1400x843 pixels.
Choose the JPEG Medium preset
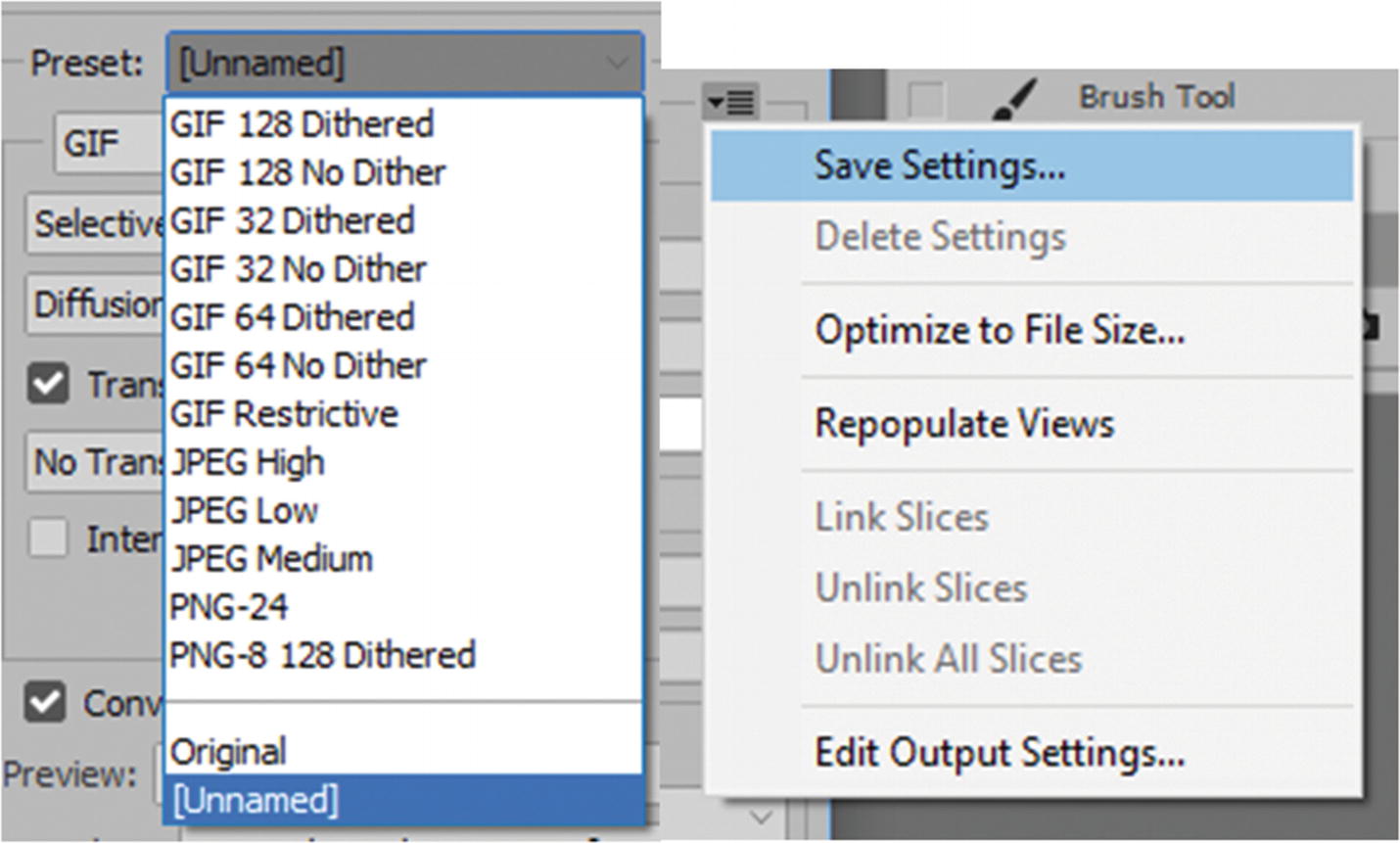[x=271, y=559]
